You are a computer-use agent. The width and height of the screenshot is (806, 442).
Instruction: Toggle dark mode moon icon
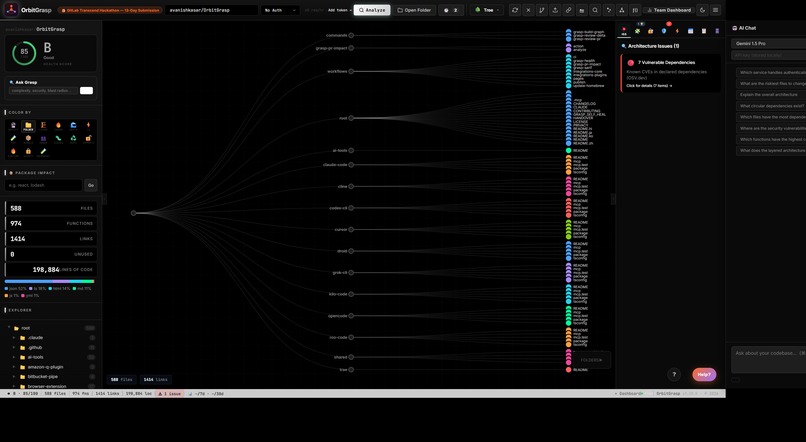[702, 10]
